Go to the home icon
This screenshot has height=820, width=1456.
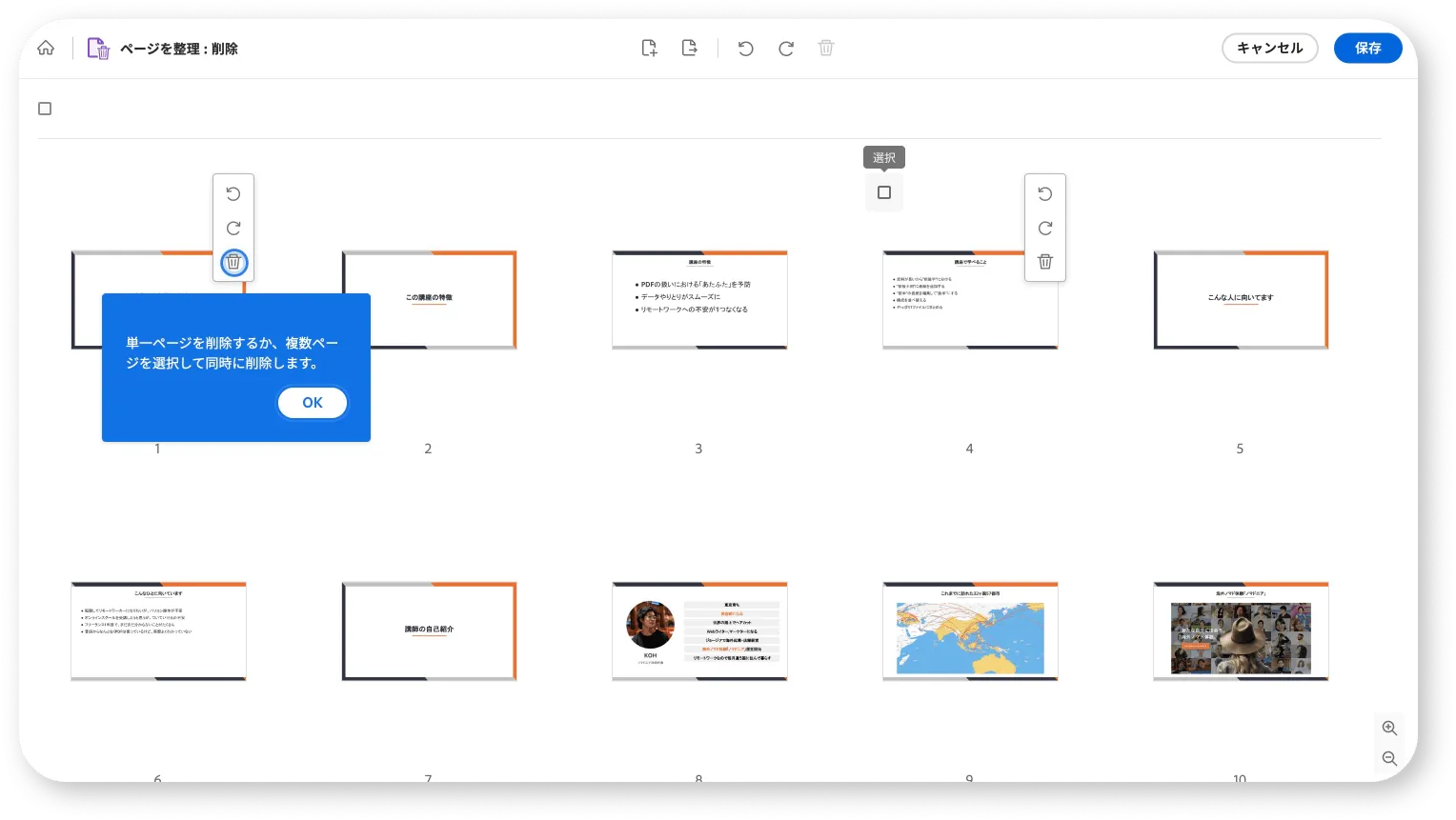coord(46,48)
